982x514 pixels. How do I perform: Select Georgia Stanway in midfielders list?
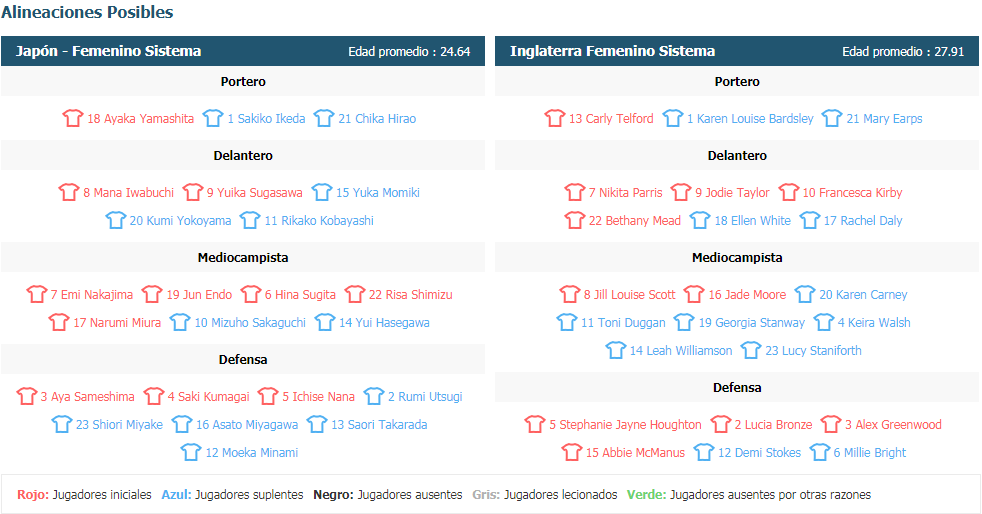tap(752, 322)
